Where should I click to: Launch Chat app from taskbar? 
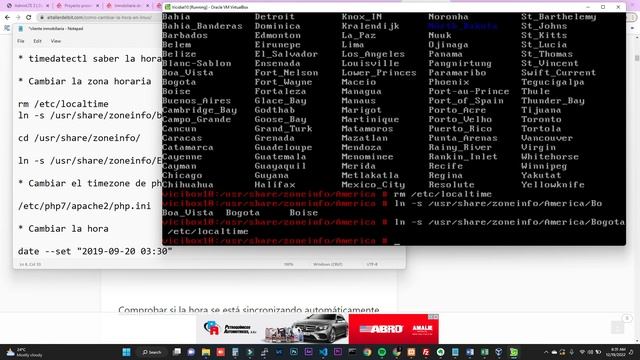[x=191, y=352]
